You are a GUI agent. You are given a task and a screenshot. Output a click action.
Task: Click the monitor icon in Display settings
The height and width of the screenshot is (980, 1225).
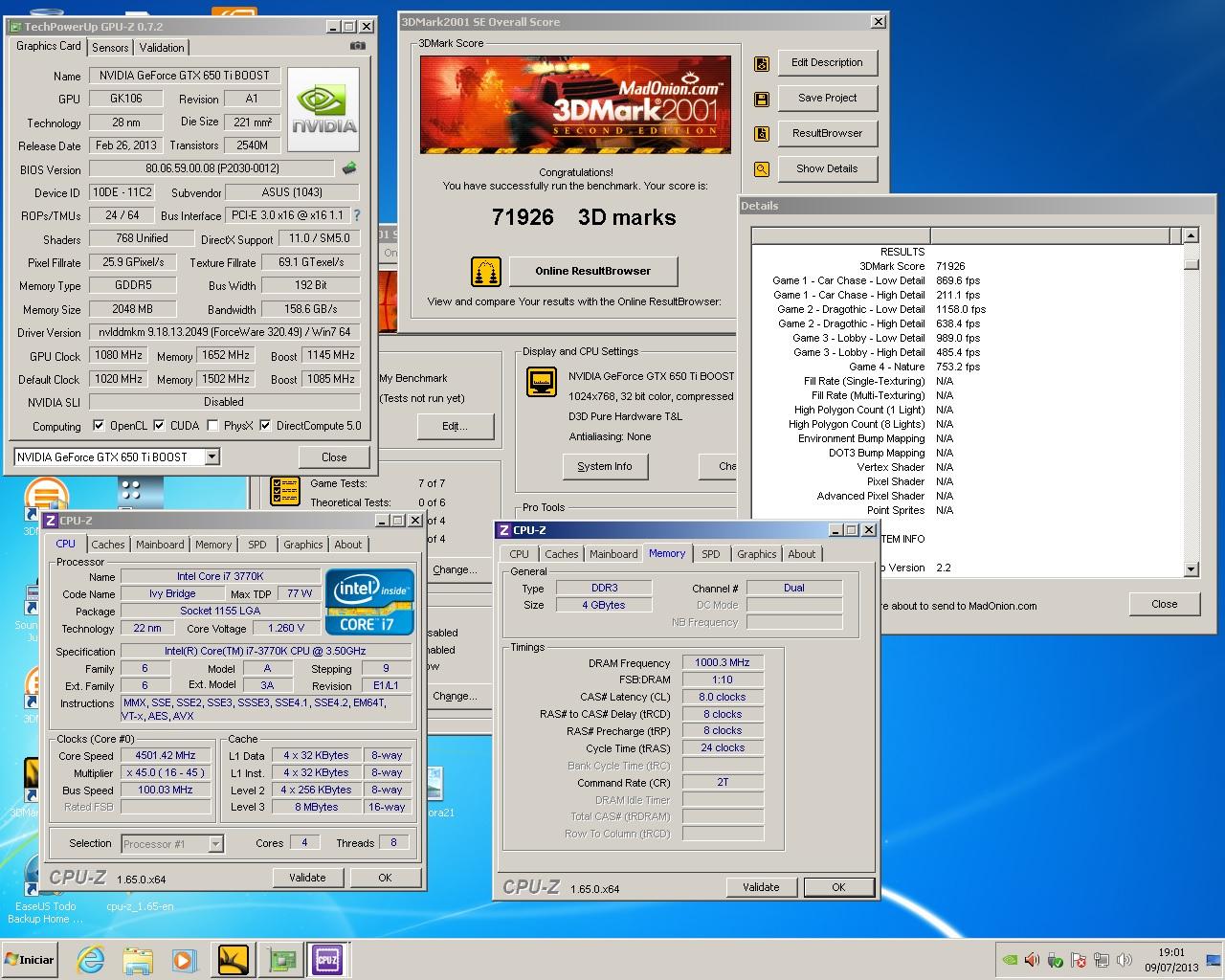click(x=542, y=382)
